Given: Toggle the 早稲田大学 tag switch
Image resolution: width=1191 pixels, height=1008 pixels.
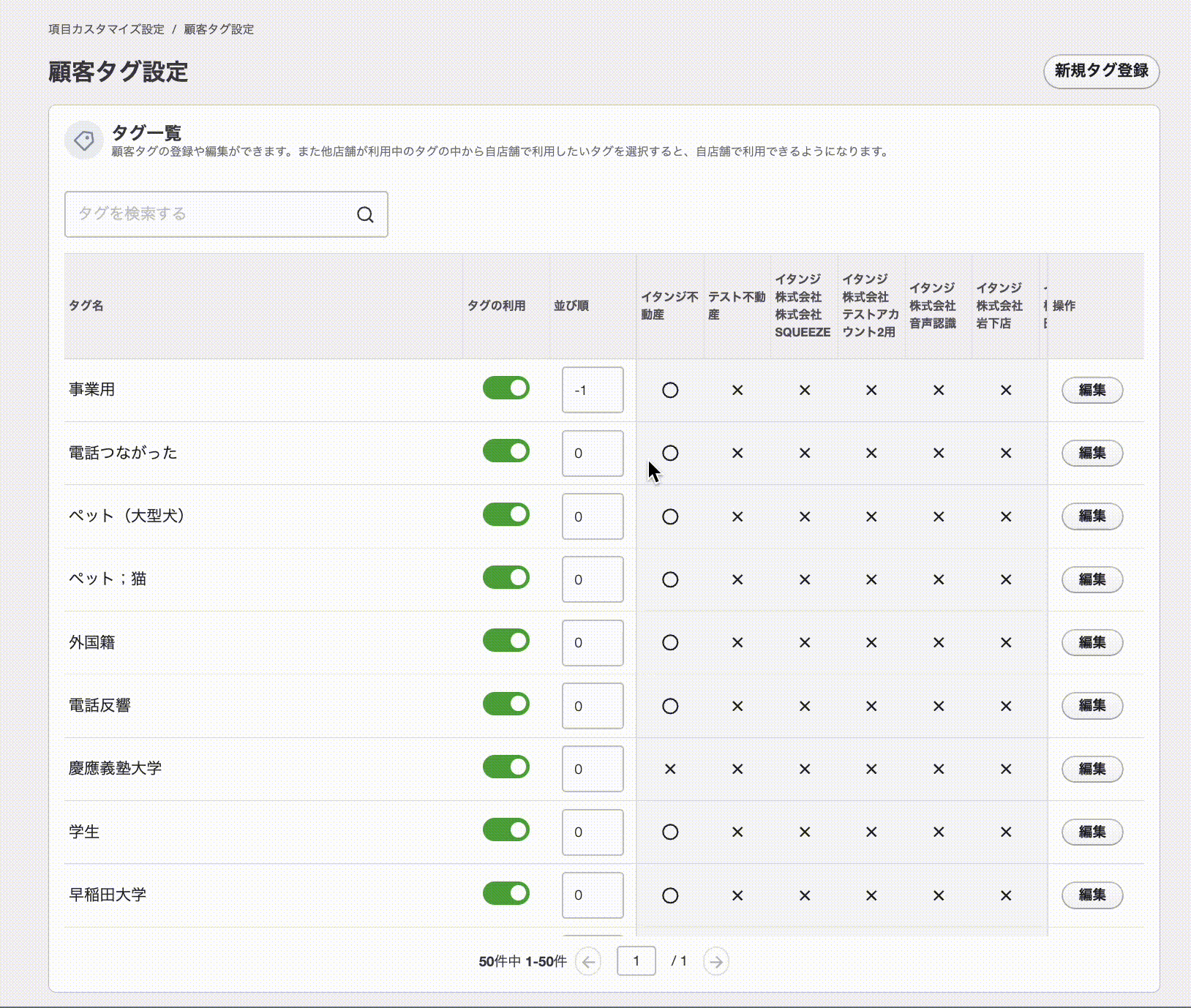Looking at the screenshot, I should 506,894.
